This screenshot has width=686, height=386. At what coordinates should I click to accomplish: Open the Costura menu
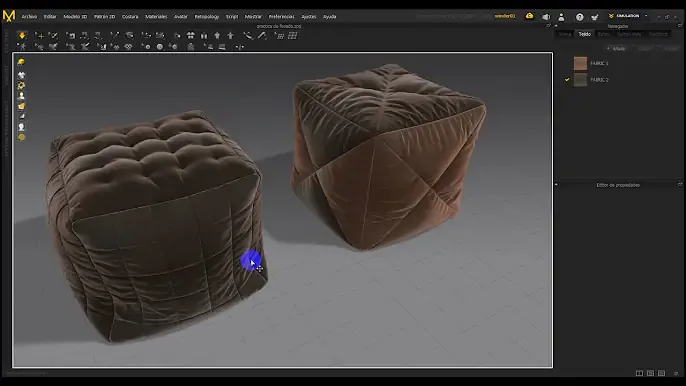click(x=130, y=17)
